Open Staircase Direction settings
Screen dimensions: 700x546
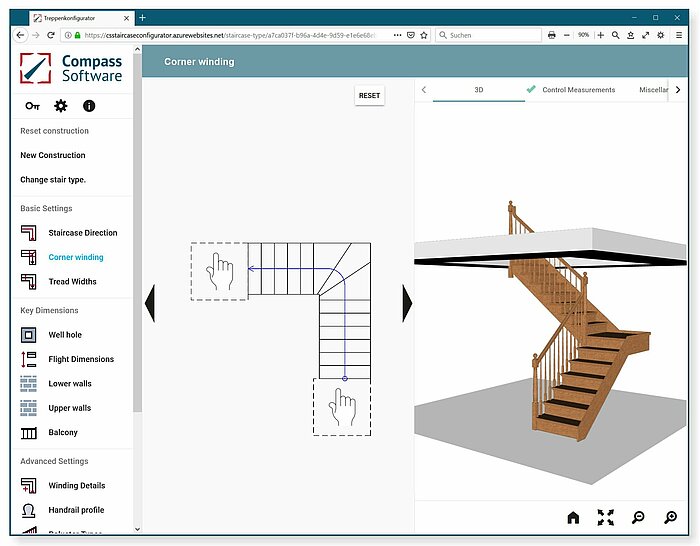point(83,233)
